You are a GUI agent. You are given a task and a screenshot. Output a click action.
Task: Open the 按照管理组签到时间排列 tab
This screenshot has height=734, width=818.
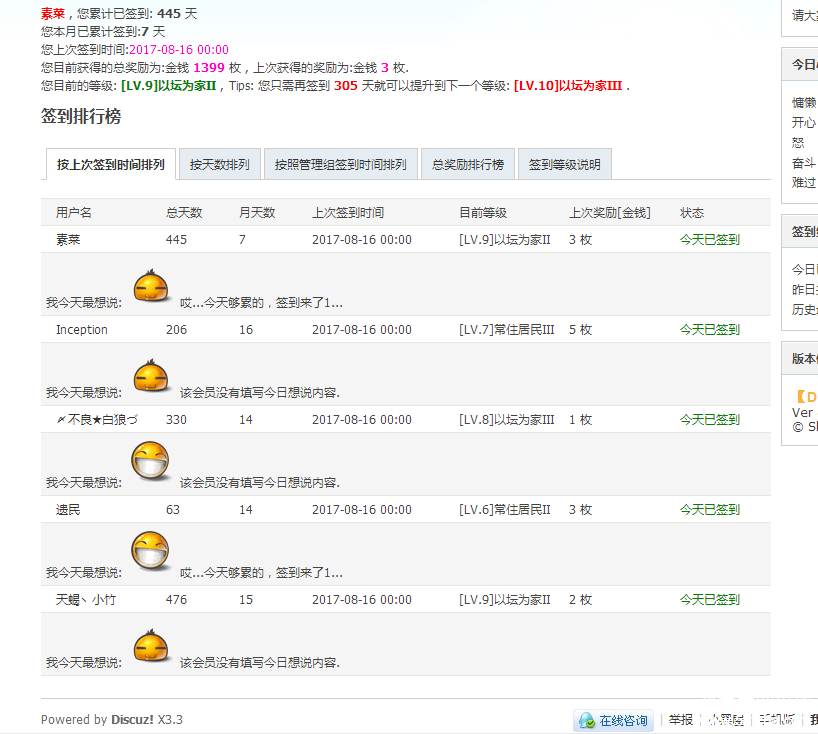pos(340,165)
